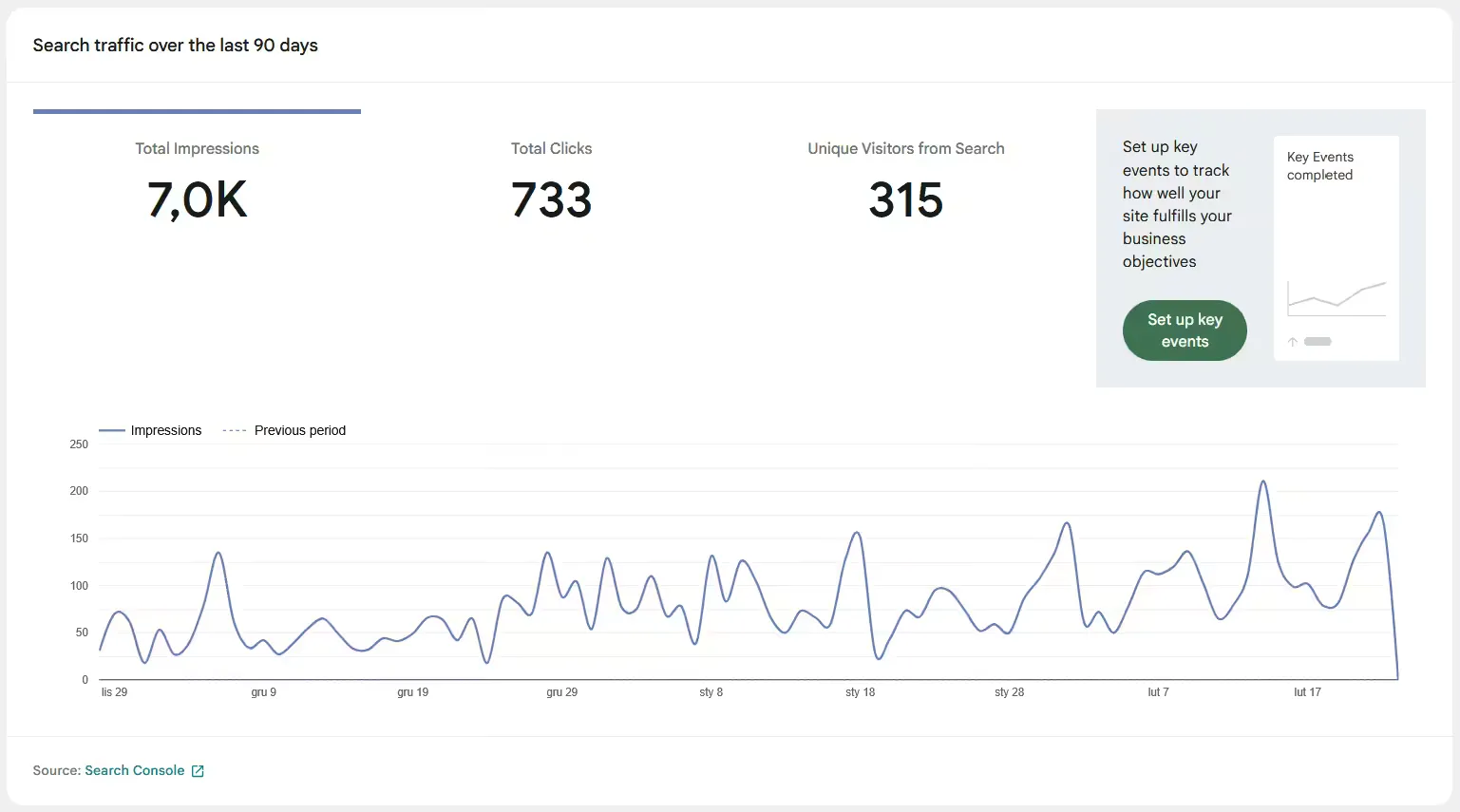Click the Set up key events button

[1185, 330]
